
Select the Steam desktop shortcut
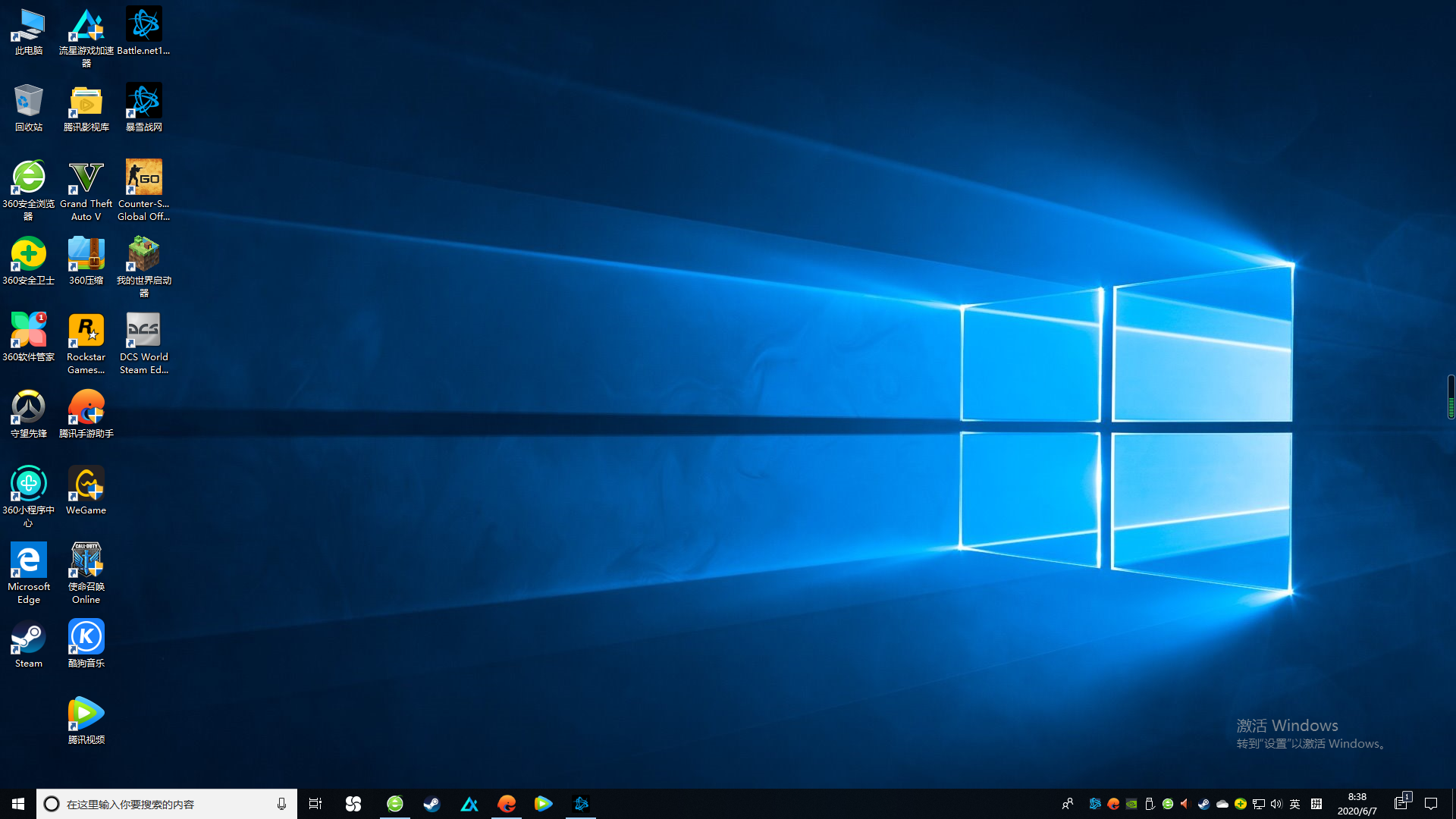pyautogui.click(x=29, y=645)
